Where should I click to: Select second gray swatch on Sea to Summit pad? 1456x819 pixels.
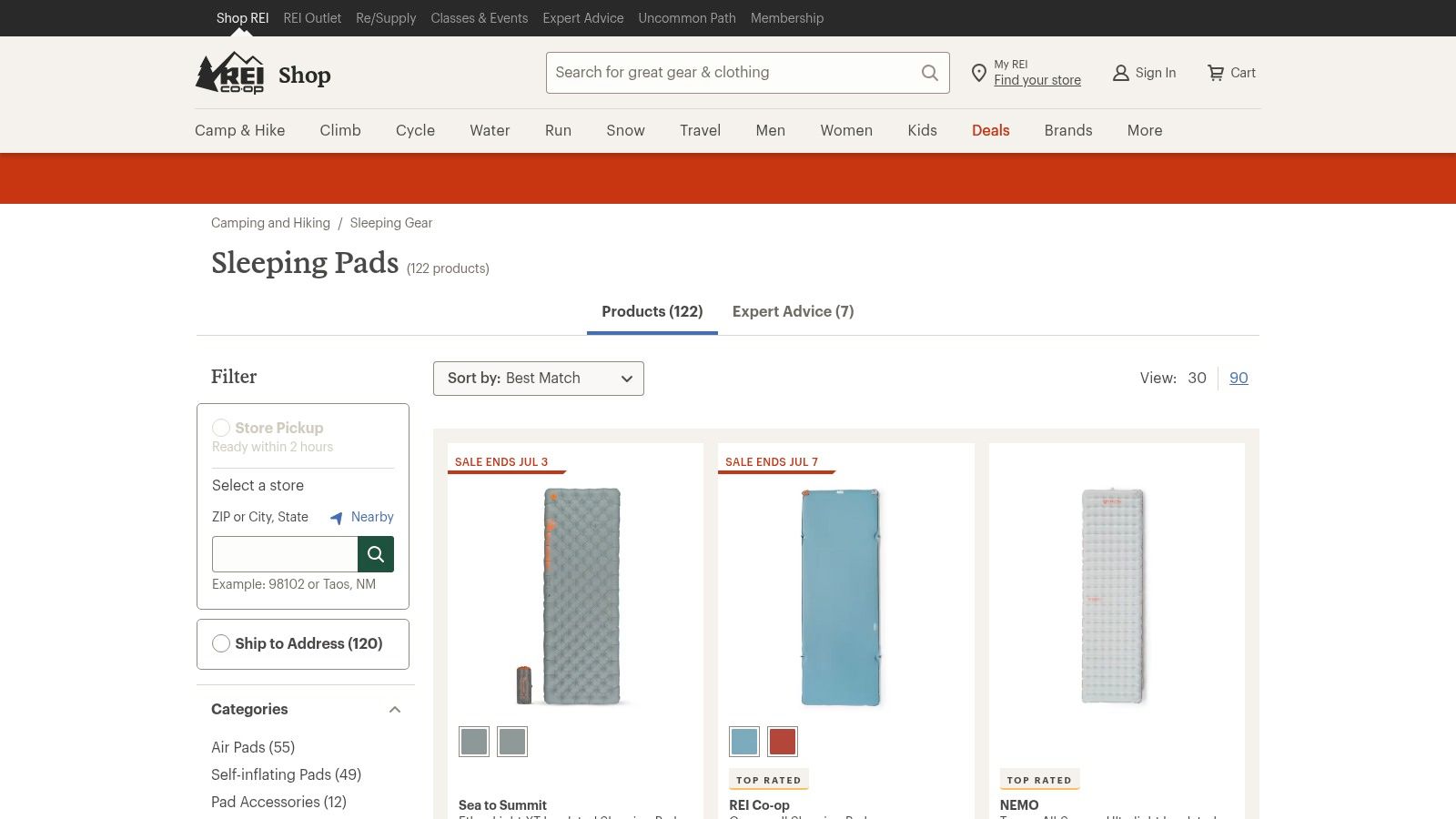512,742
